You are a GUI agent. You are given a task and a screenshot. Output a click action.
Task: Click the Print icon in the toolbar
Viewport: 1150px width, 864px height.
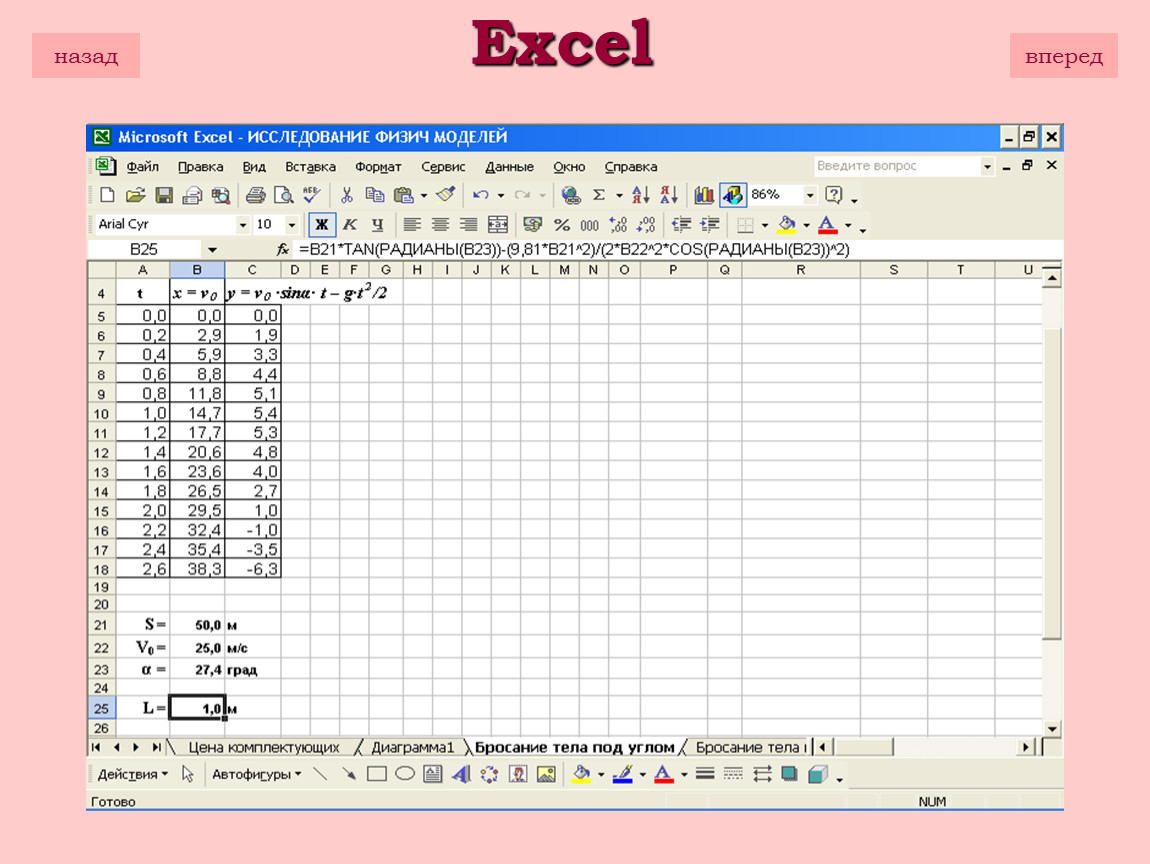(x=255, y=195)
